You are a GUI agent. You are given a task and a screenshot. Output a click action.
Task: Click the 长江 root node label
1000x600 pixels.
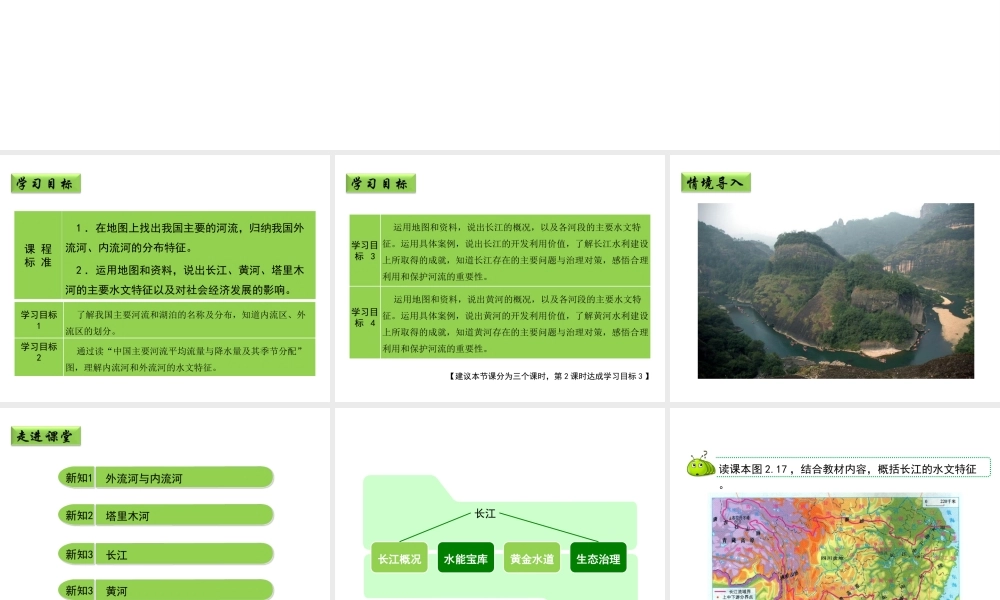pos(485,513)
